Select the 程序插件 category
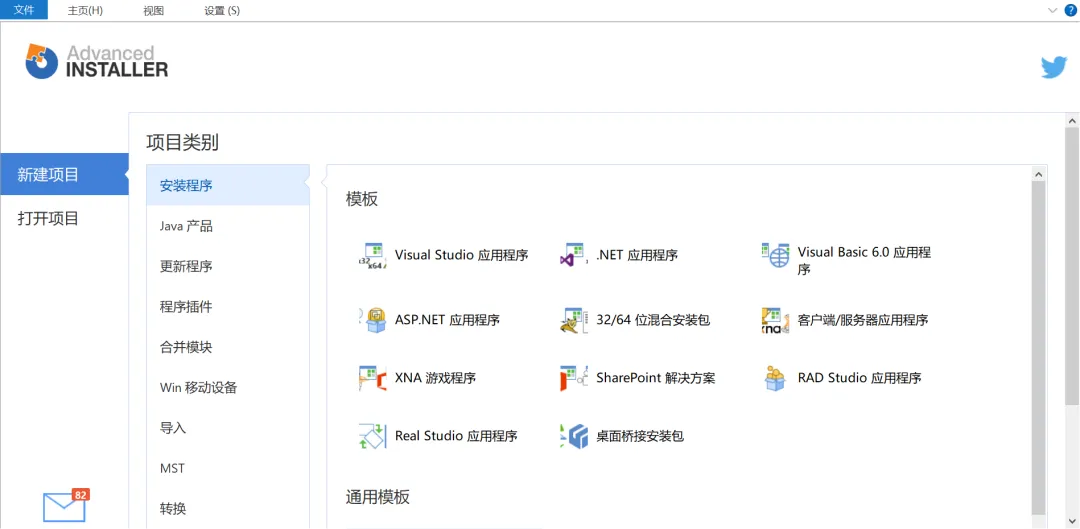 point(228,307)
